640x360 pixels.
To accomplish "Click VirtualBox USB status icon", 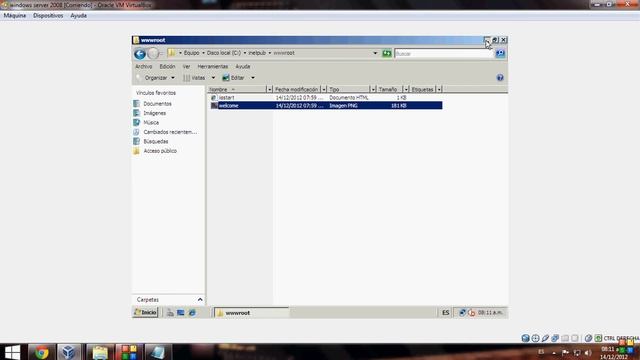I will [x=545, y=338].
